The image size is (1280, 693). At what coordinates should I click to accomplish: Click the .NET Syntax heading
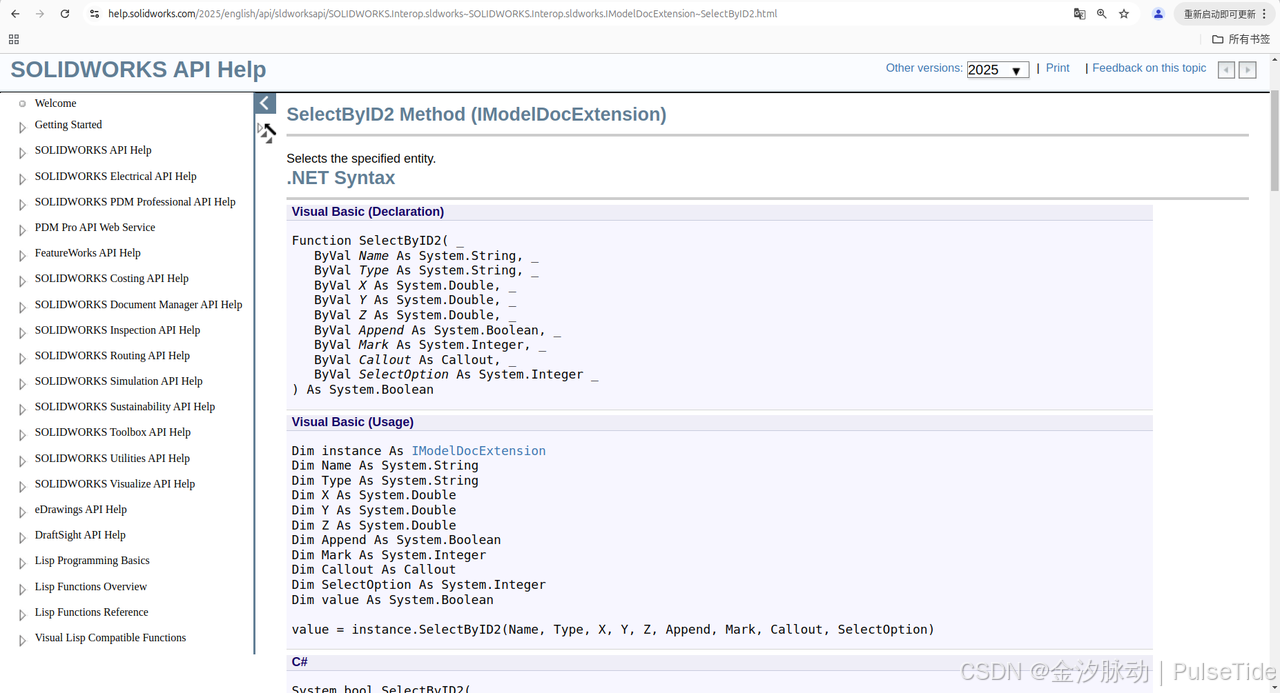click(341, 178)
